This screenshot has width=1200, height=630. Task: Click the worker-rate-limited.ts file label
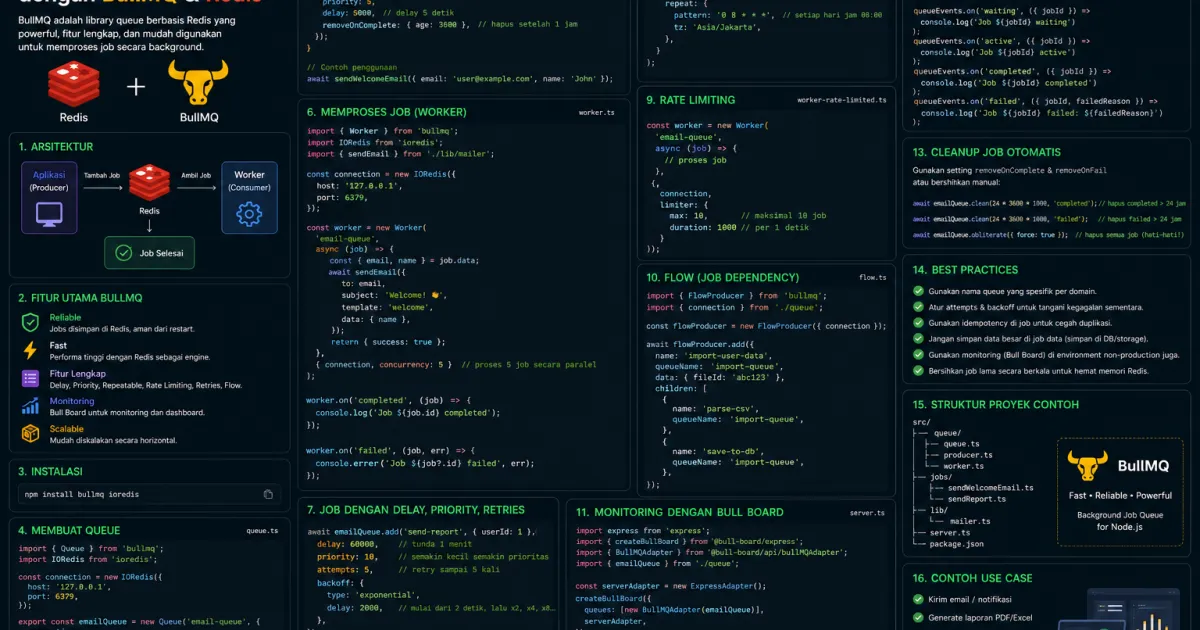point(842,100)
